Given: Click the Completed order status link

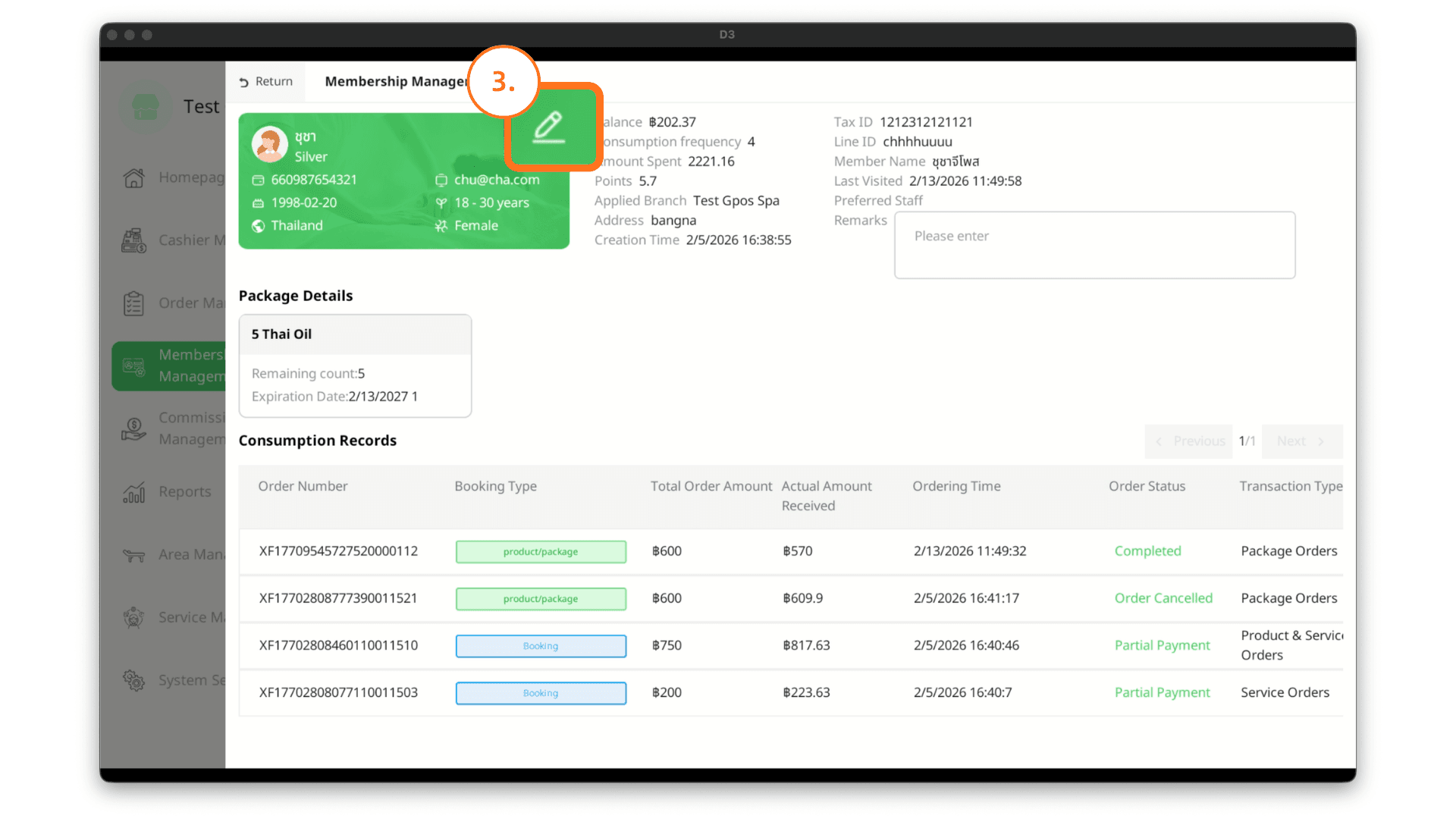Looking at the screenshot, I should click(x=1147, y=551).
